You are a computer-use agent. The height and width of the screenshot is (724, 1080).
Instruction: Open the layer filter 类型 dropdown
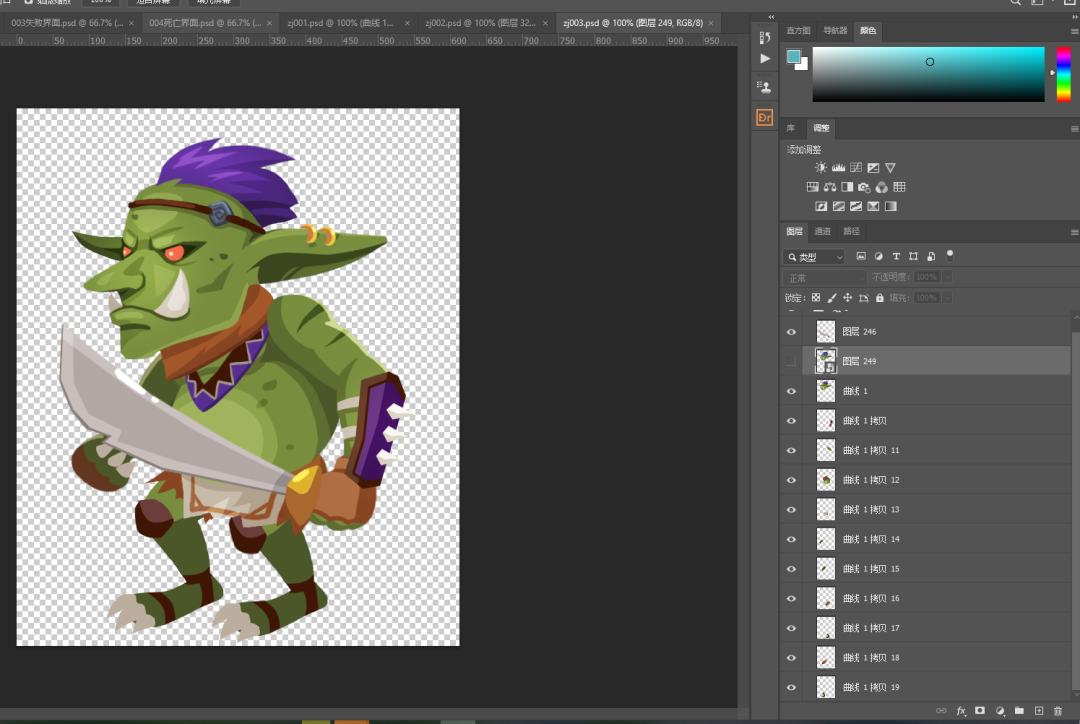pos(813,257)
